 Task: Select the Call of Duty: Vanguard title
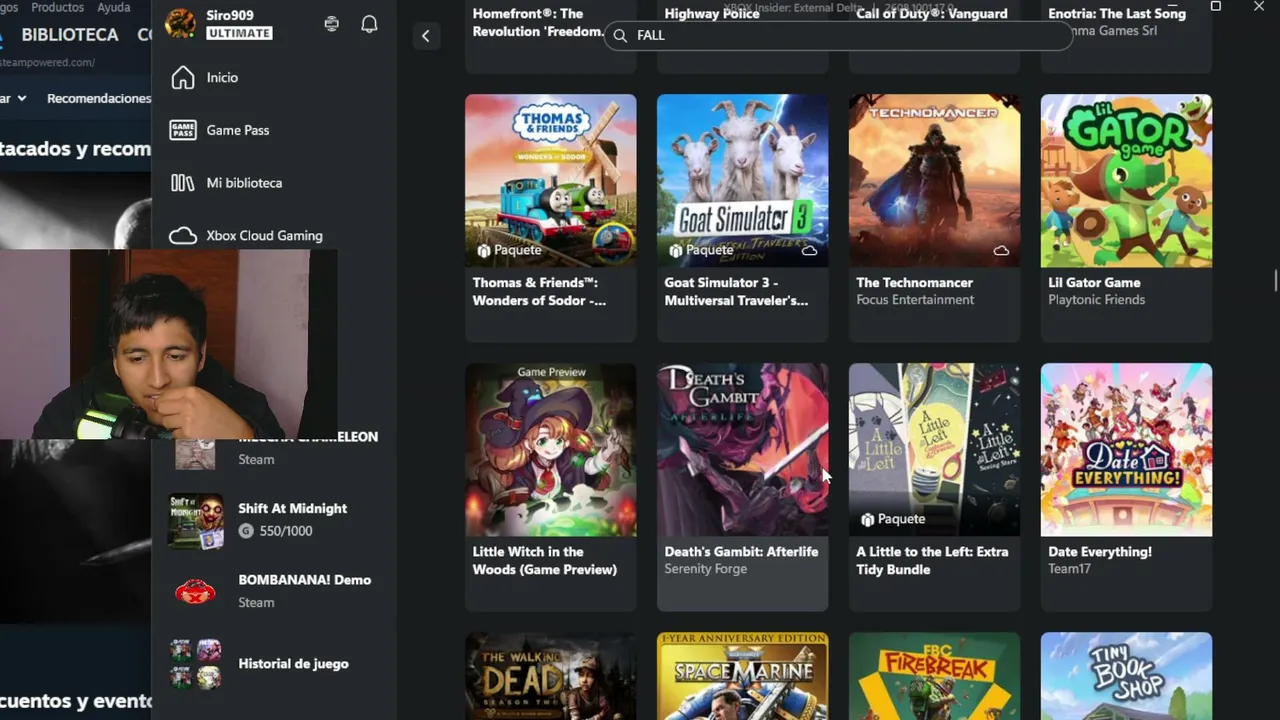(930, 13)
